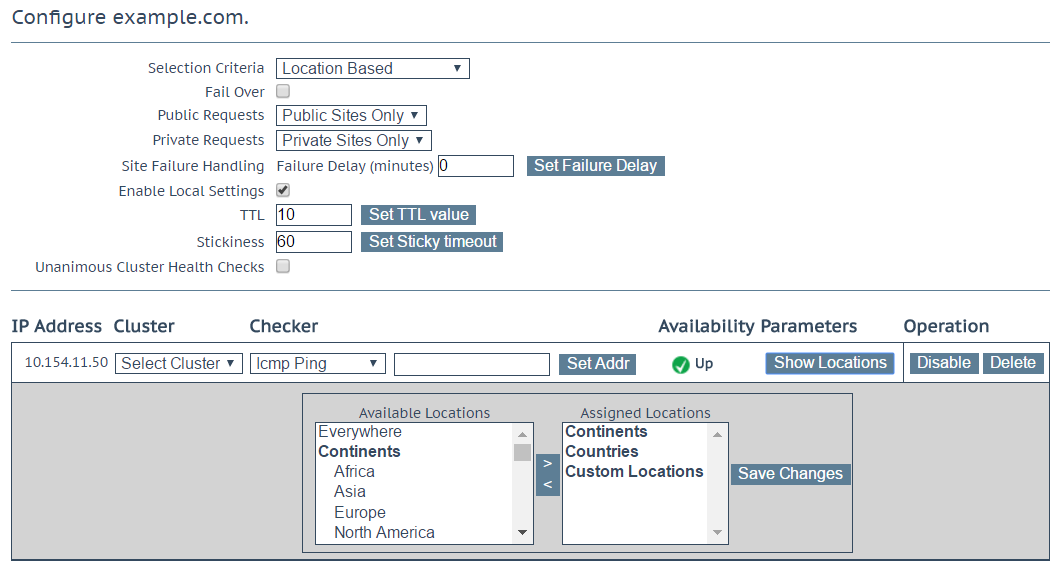1064x572 pixels.
Task: Click scroll-down arrow in Assigned Locations list
Action: tap(717, 533)
